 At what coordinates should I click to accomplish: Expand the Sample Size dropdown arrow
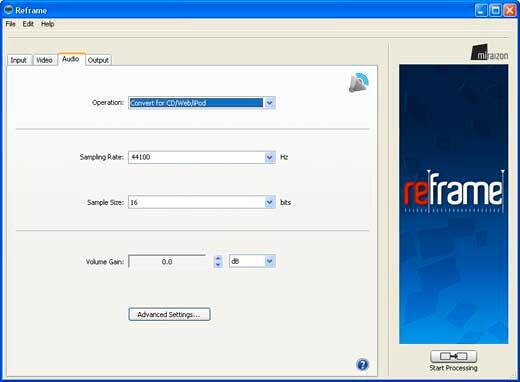click(269, 202)
